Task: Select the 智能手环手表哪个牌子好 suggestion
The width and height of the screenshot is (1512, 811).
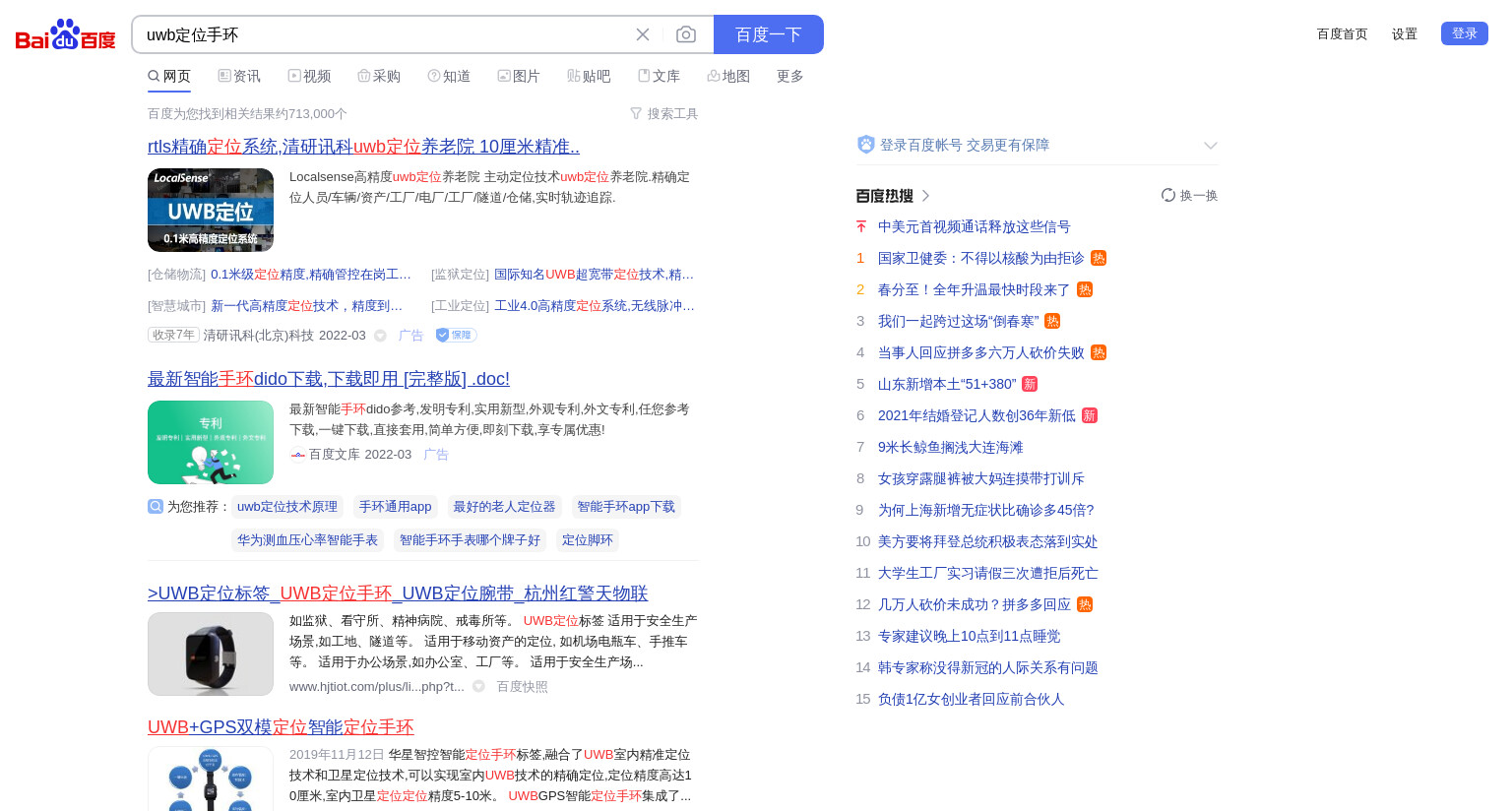Action: point(470,540)
